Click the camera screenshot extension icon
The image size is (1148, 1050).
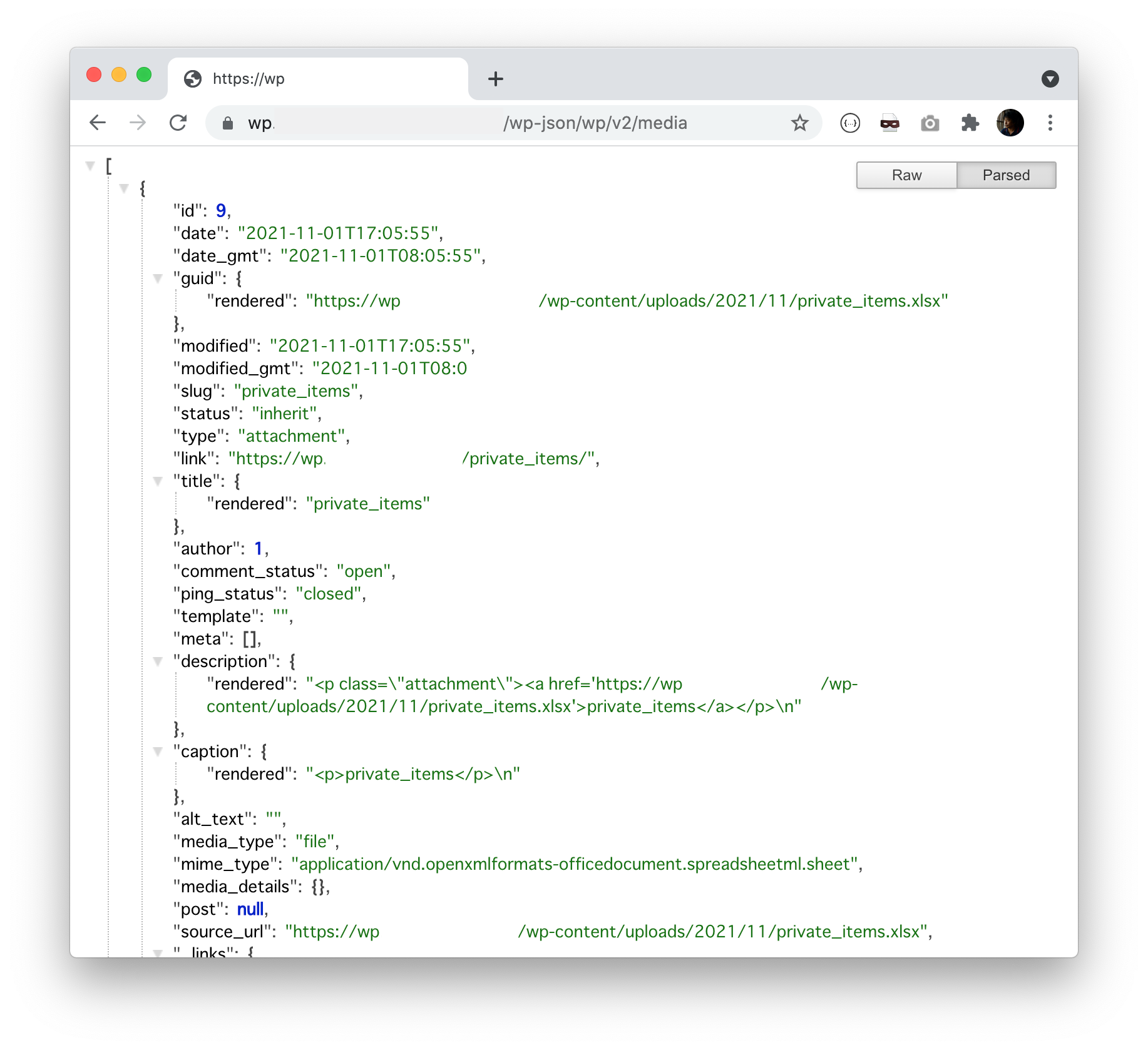[930, 123]
